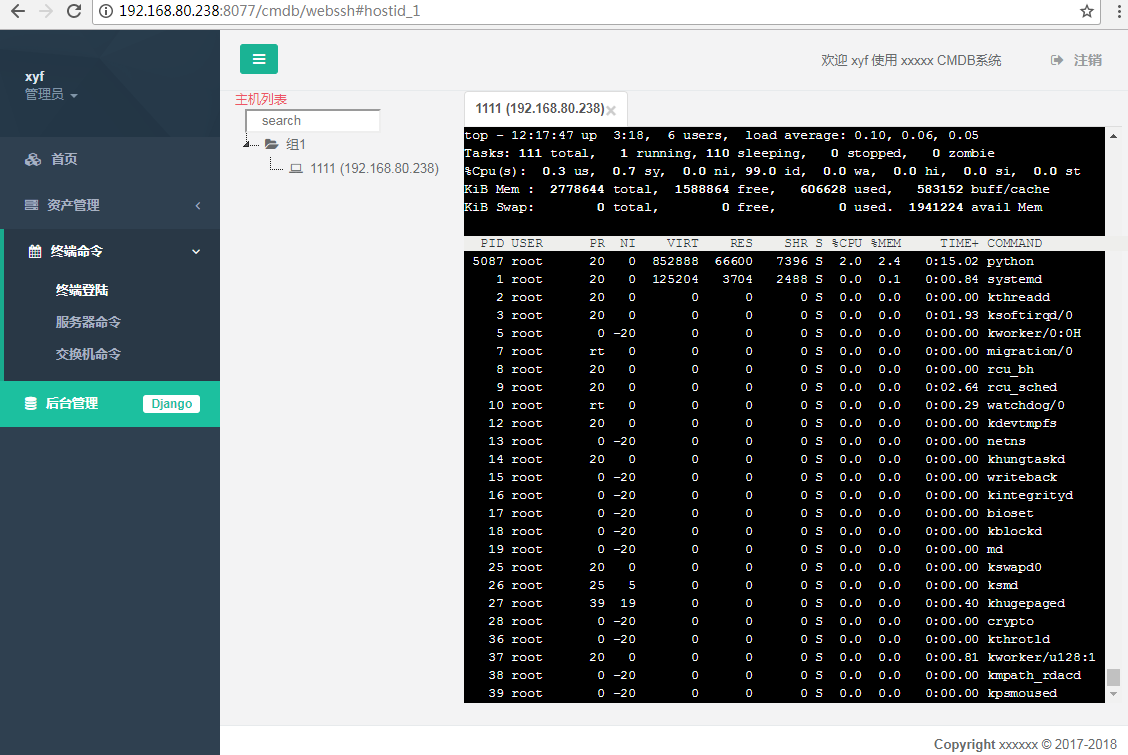1128x755 pixels.
Task: Select the 交换机命令 submenu item
Action: pyautogui.click(x=88, y=354)
